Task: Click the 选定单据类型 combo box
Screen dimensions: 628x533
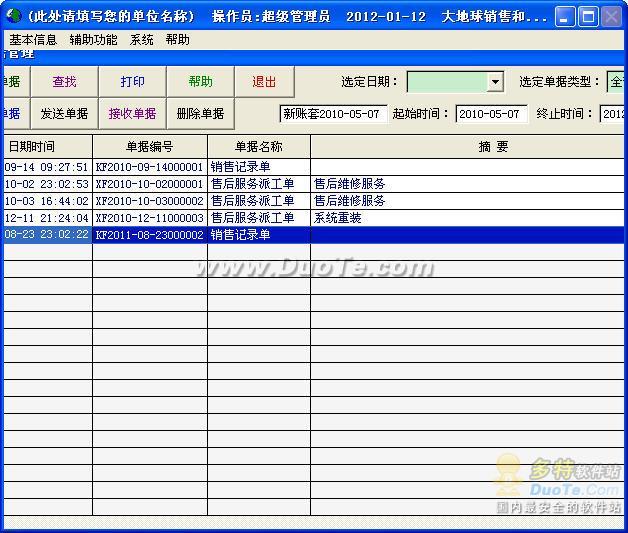Action: [x=616, y=82]
